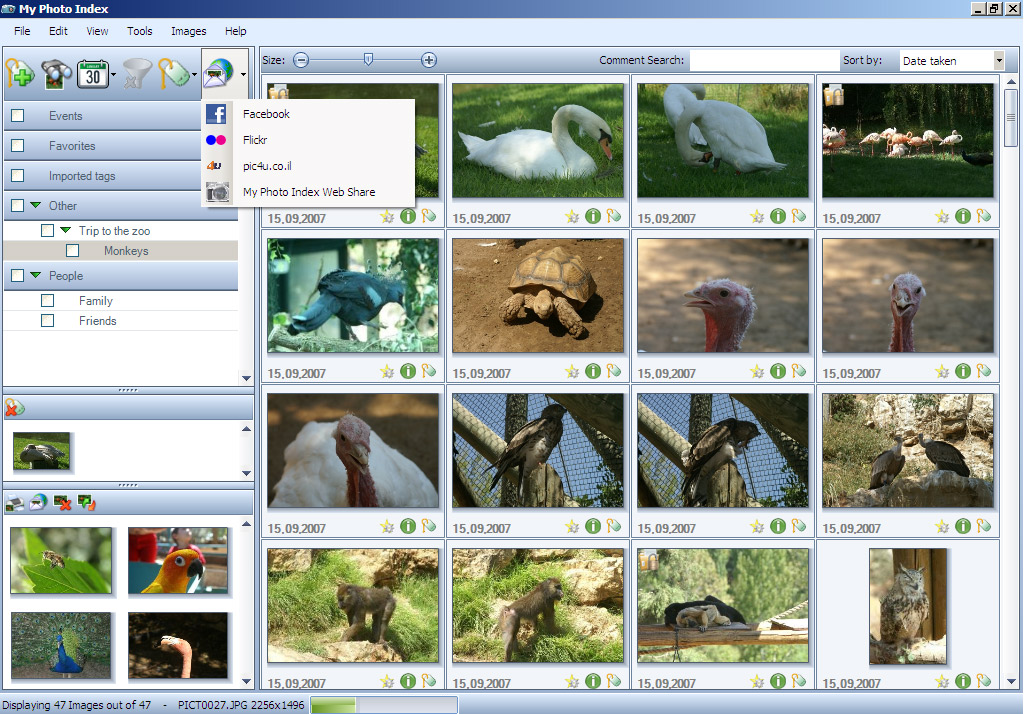The width and height of the screenshot is (1024, 714).
Task: Select the parrot thumbnail in lower panel
Action: [178, 560]
